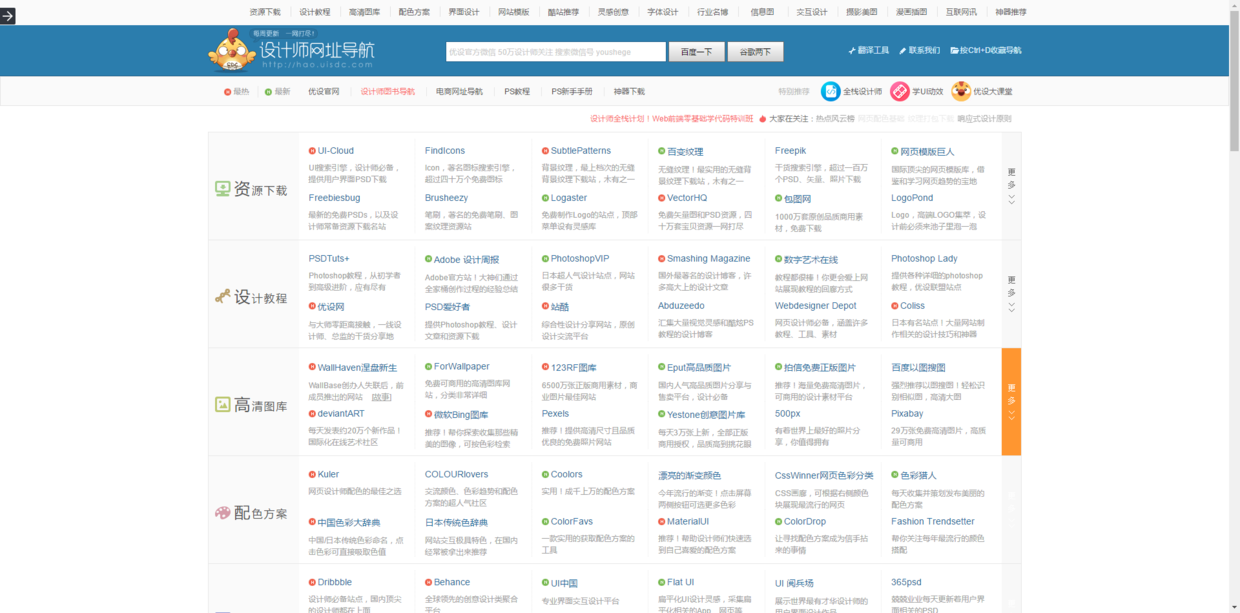
Task: Open the Abduzeedo link
Action: (x=681, y=306)
